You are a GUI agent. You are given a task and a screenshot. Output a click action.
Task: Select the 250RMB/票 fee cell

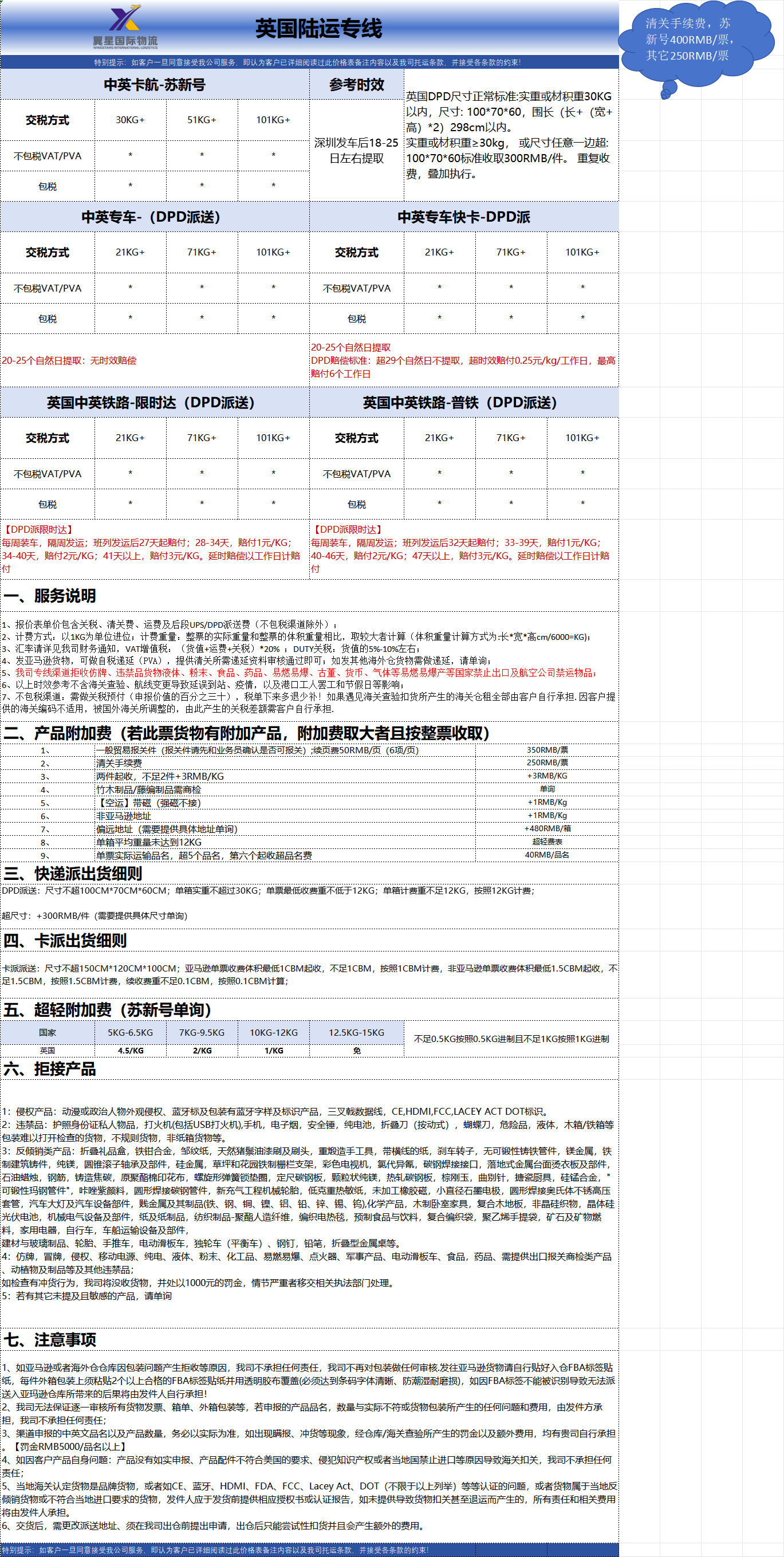[x=547, y=763]
